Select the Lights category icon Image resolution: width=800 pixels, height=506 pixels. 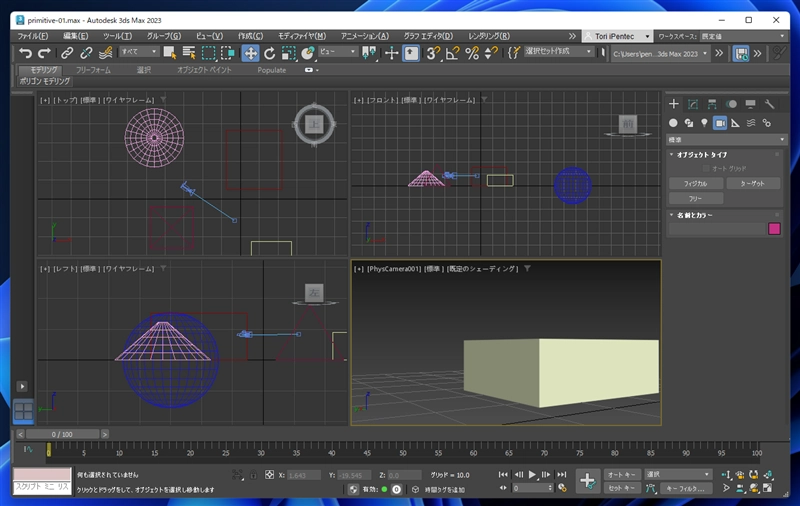pyautogui.click(x=704, y=123)
